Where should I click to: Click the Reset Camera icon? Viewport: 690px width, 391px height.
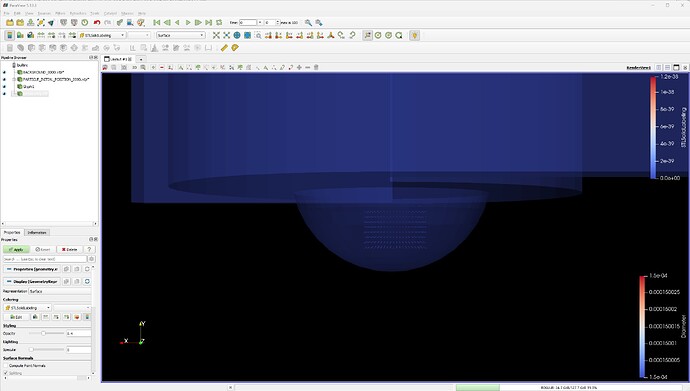tap(216, 35)
